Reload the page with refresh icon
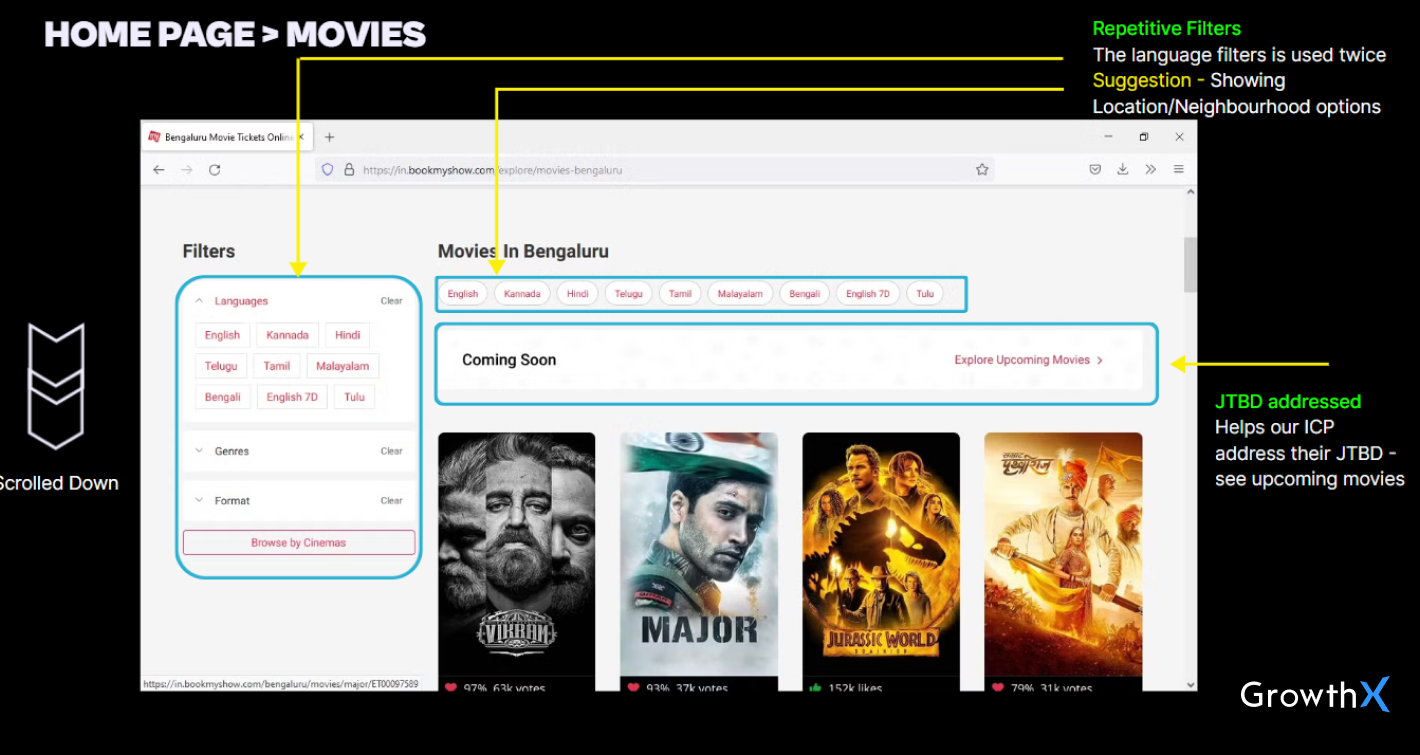 214,170
